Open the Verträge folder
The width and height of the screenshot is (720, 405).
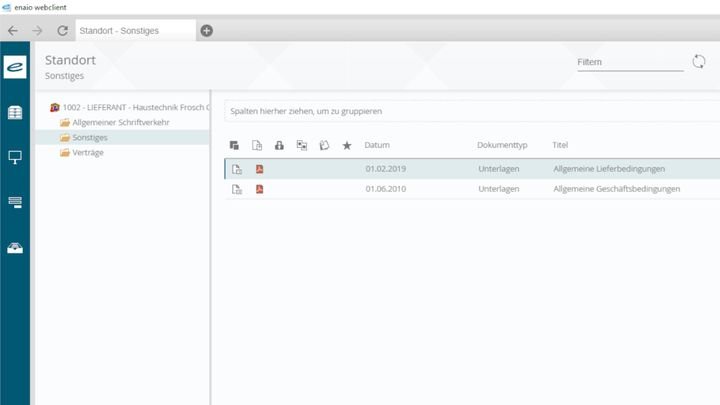pos(87,152)
